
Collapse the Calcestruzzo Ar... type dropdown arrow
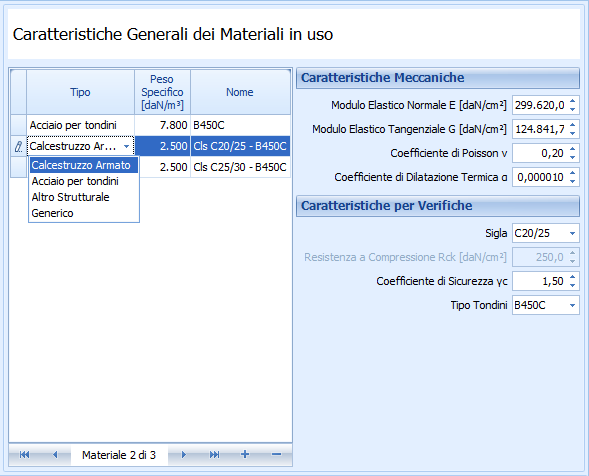(127, 146)
